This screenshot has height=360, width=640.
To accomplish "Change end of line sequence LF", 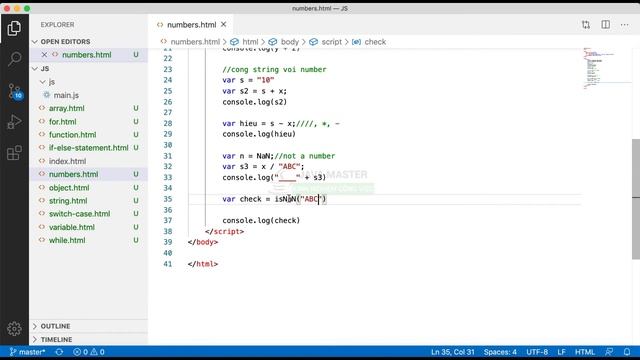I will (x=561, y=352).
